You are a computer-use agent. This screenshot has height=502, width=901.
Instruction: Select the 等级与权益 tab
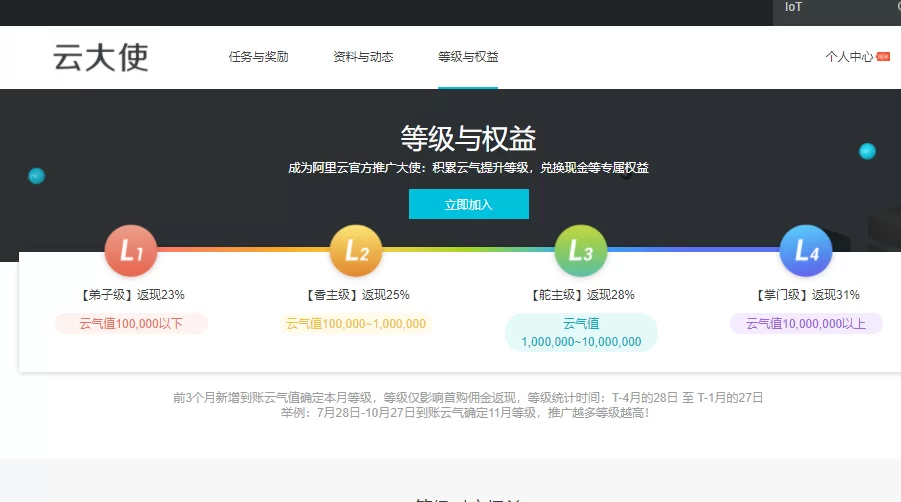pyautogui.click(x=468, y=57)
